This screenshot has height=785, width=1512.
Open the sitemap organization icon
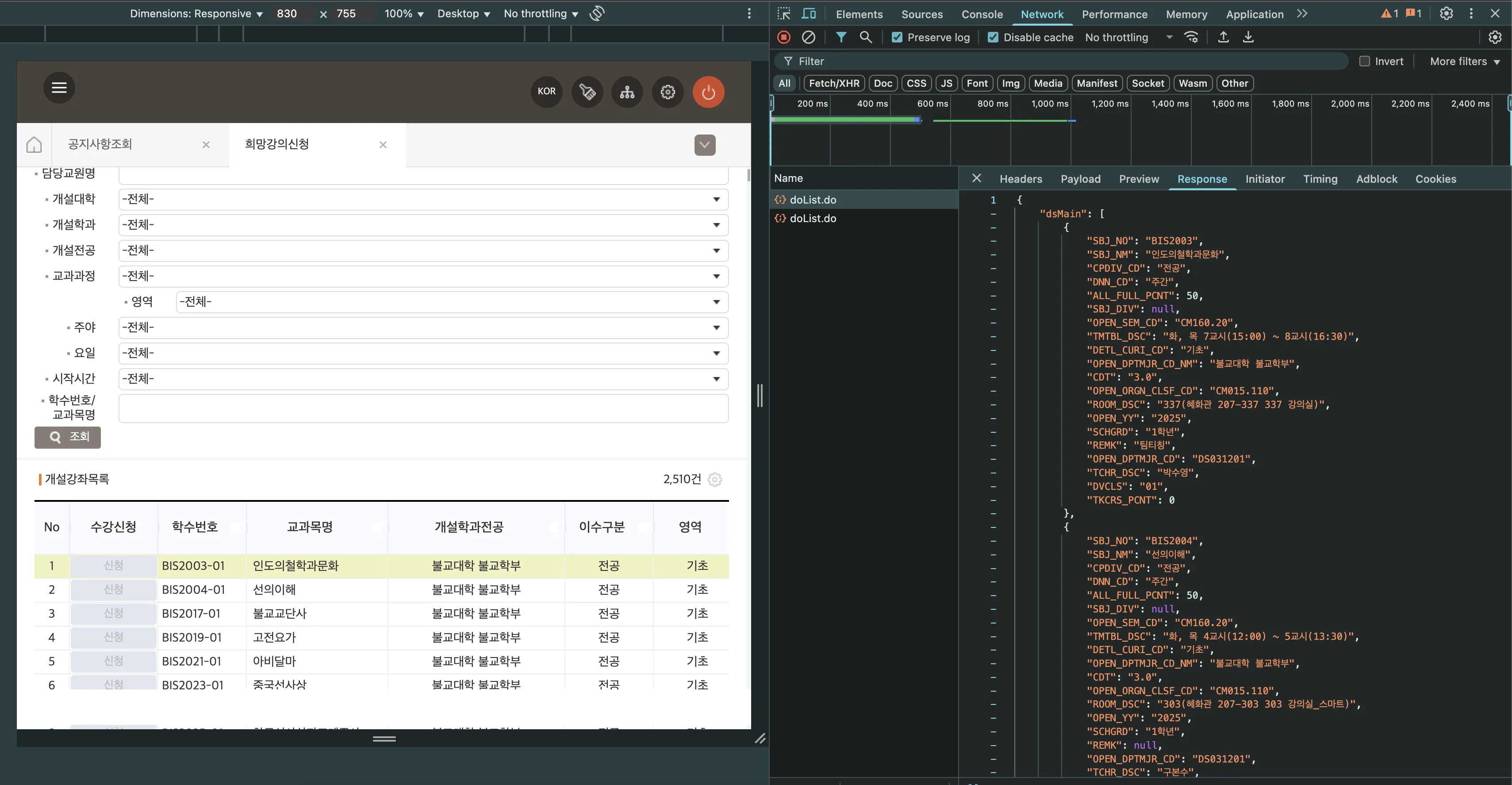(627, 92)
